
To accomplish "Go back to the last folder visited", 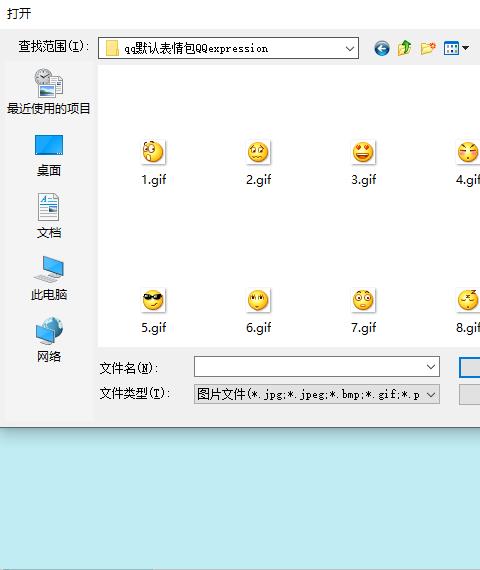I will click(382, 48).
